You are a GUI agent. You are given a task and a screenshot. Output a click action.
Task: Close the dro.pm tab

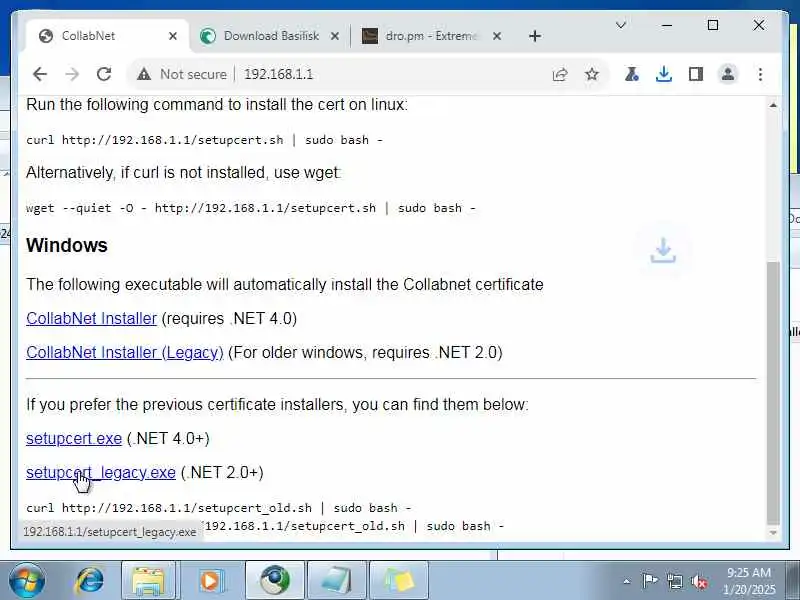click(497, 36)
